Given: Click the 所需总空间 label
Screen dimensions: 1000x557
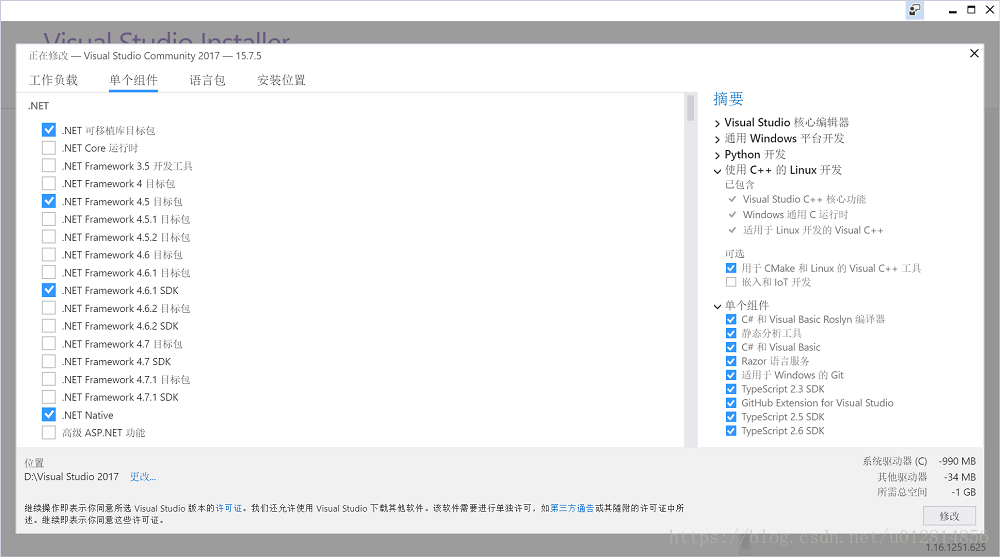Looking at the screenshot, I should pyautogui.click(x=902, y=492).
